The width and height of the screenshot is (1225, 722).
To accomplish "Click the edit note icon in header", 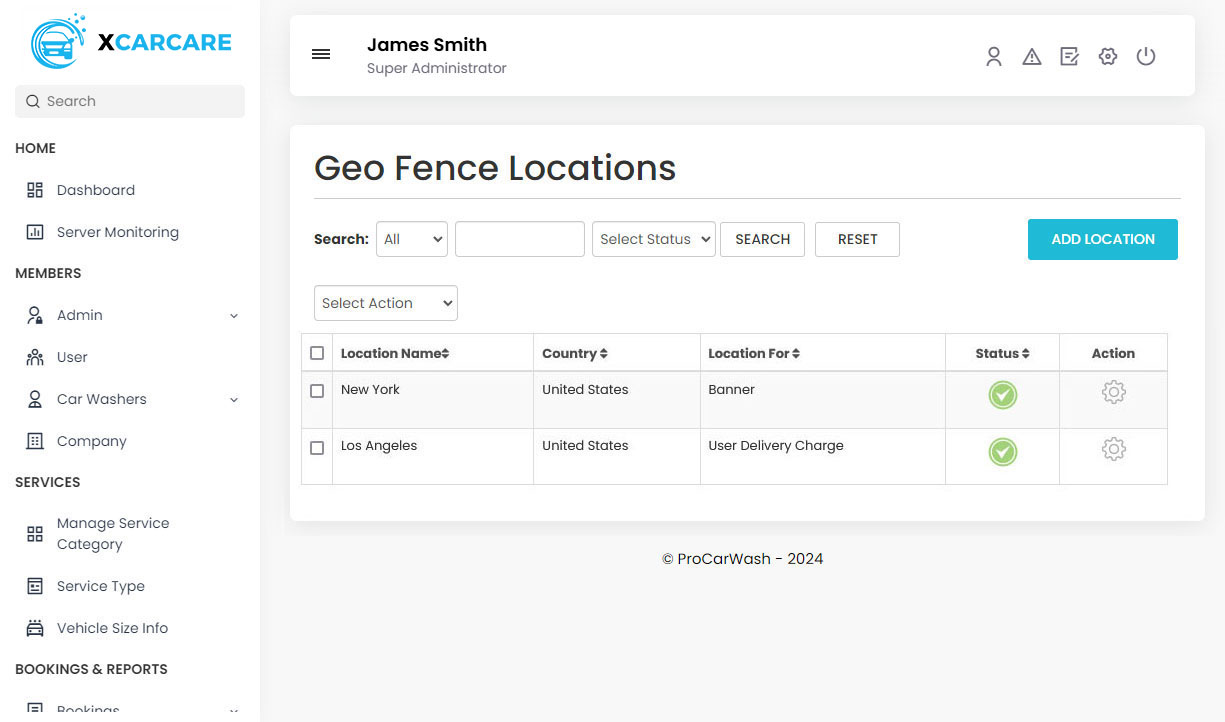I will tap(1070, 57).
